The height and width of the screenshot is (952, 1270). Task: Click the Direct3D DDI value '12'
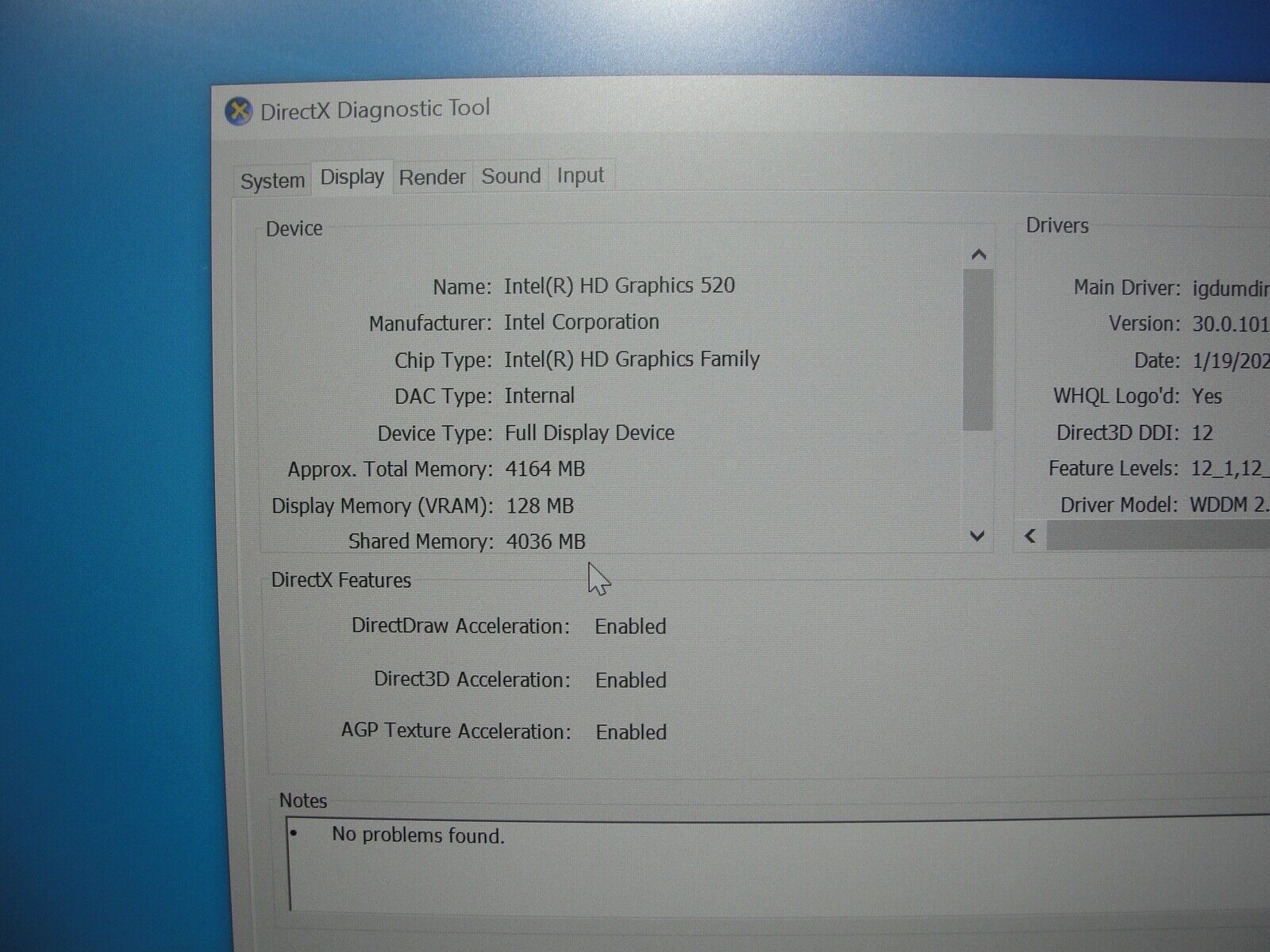(x=1203, y=432)
